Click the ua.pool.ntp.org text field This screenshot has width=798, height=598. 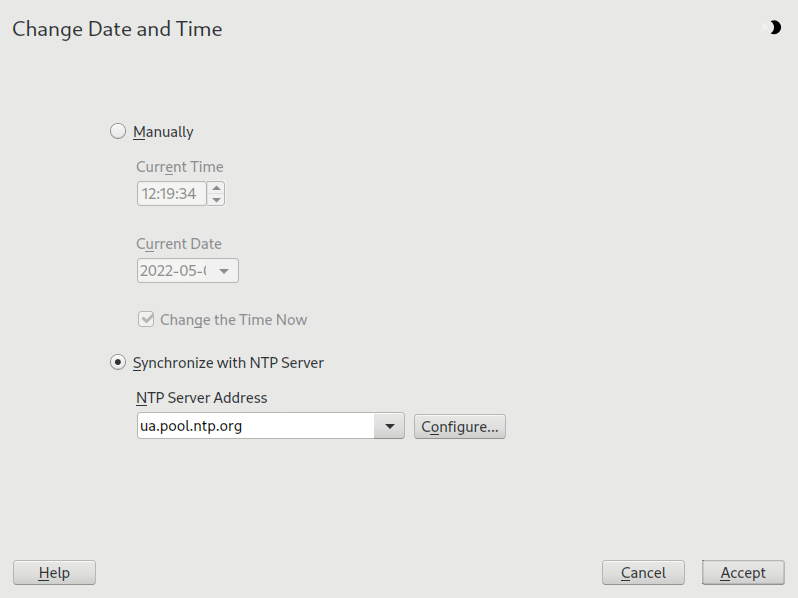(x=254, y=427)
